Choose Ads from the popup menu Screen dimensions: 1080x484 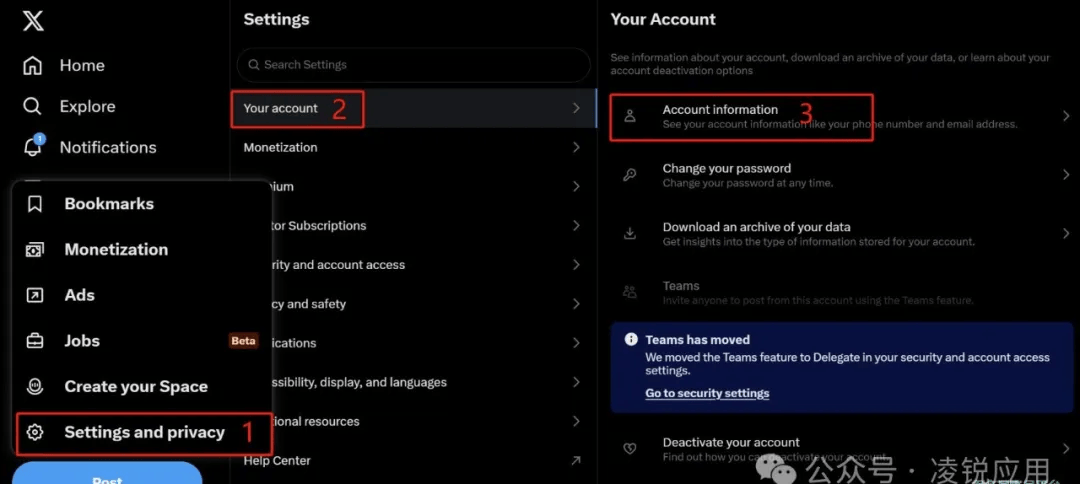(142, 295)
